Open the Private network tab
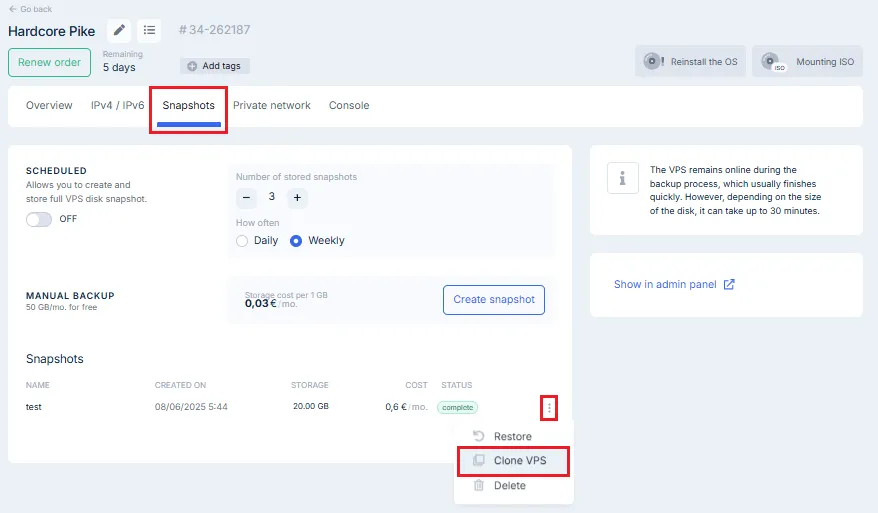Screen dimensions: 878x513 [272, 105]
